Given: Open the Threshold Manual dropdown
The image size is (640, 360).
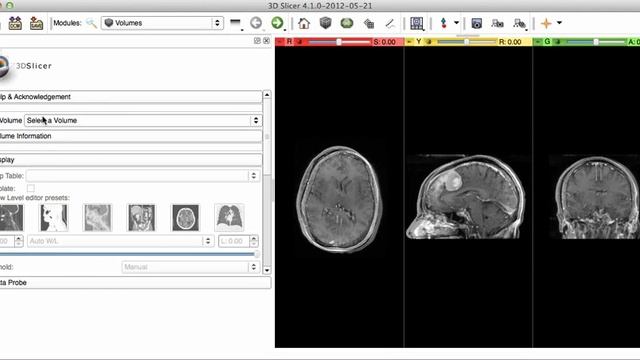Looking at the screenshot, I should click(x=191, y=267).
